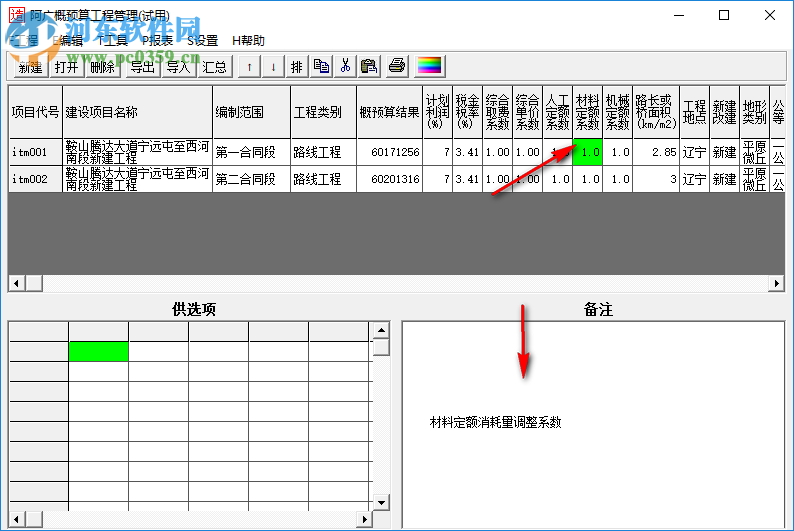
Task: Click the 汇总 summary button
Action: pos(215,66)
